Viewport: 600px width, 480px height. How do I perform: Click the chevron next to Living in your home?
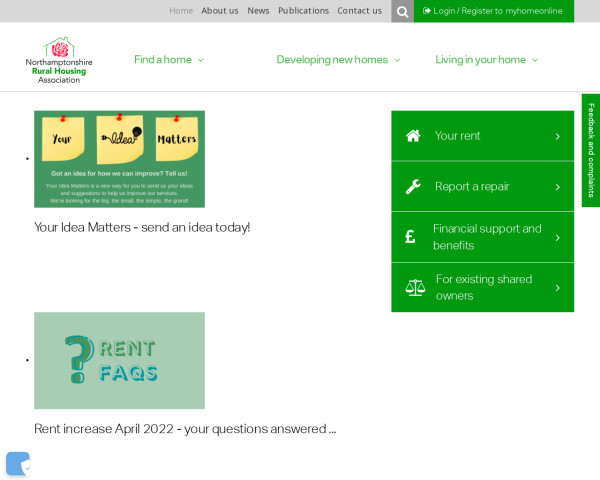pos(535,60)
